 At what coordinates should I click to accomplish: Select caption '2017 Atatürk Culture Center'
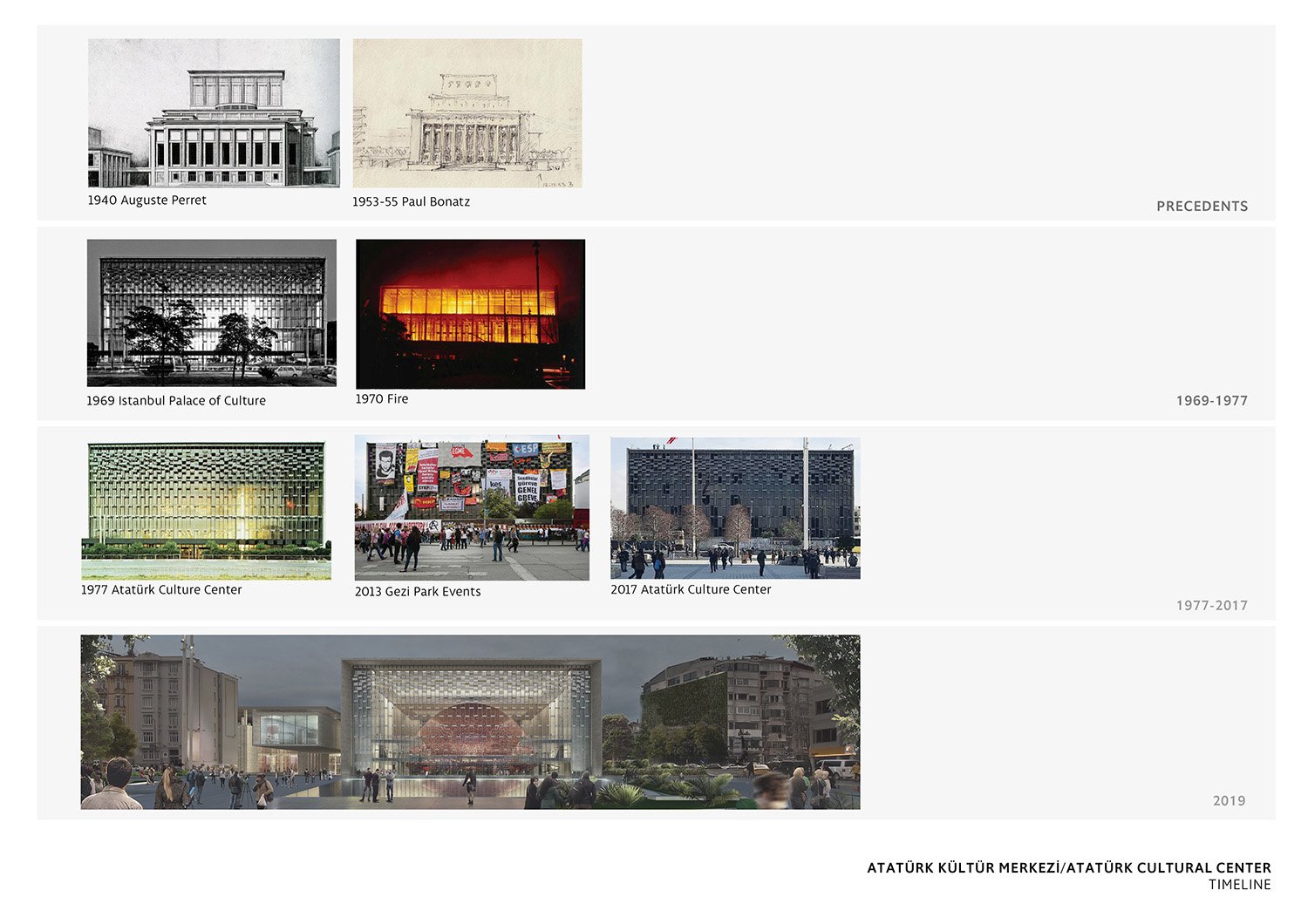click(x=691, y=589)
